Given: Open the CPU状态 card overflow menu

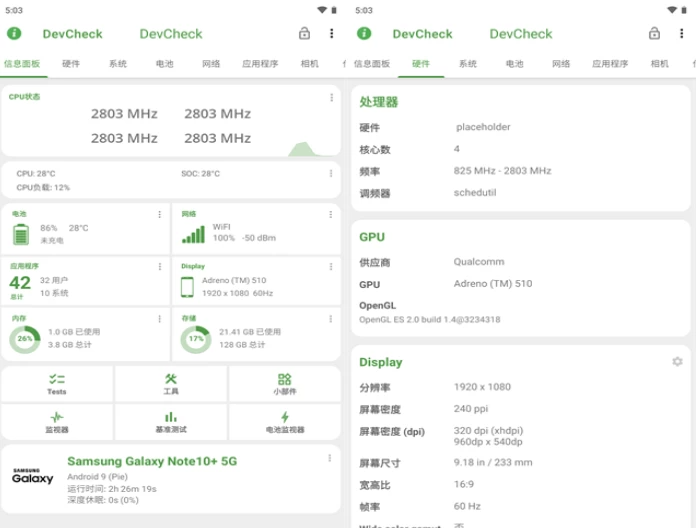Looking at the screenshot, I should point(331,98).
